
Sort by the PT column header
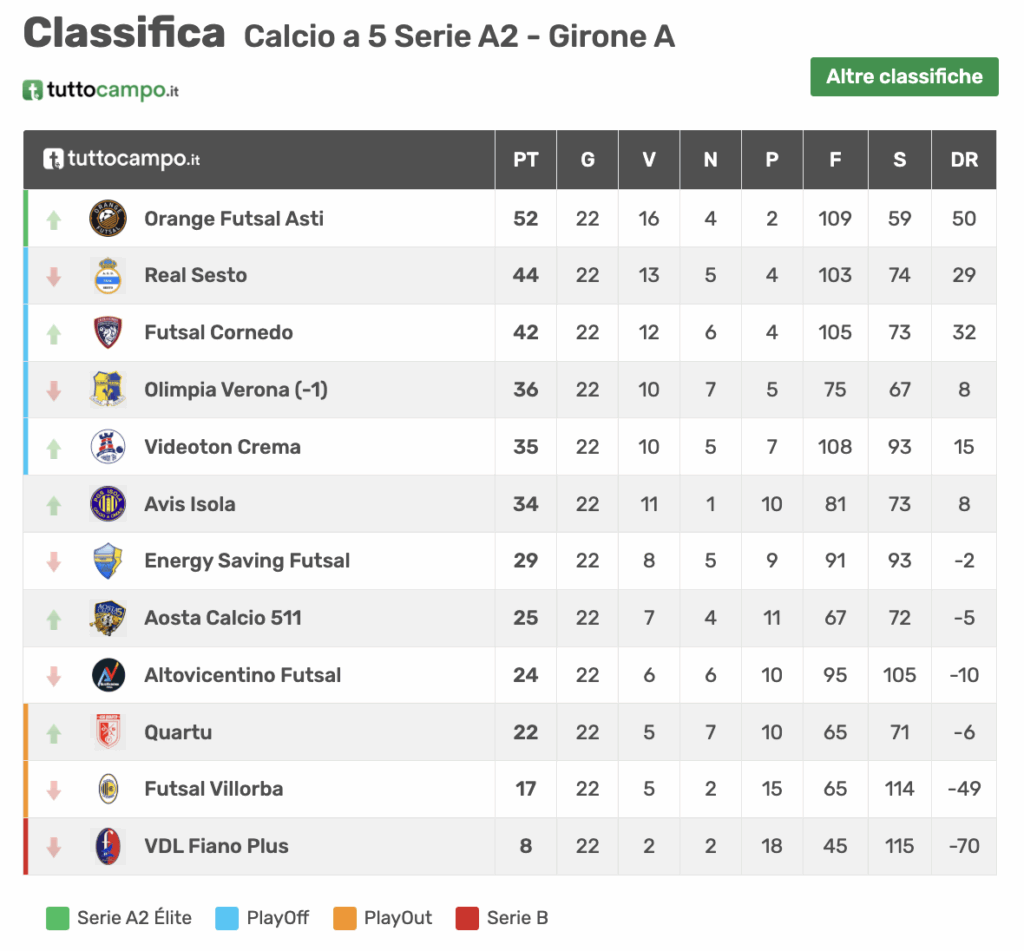click(525, 159)
